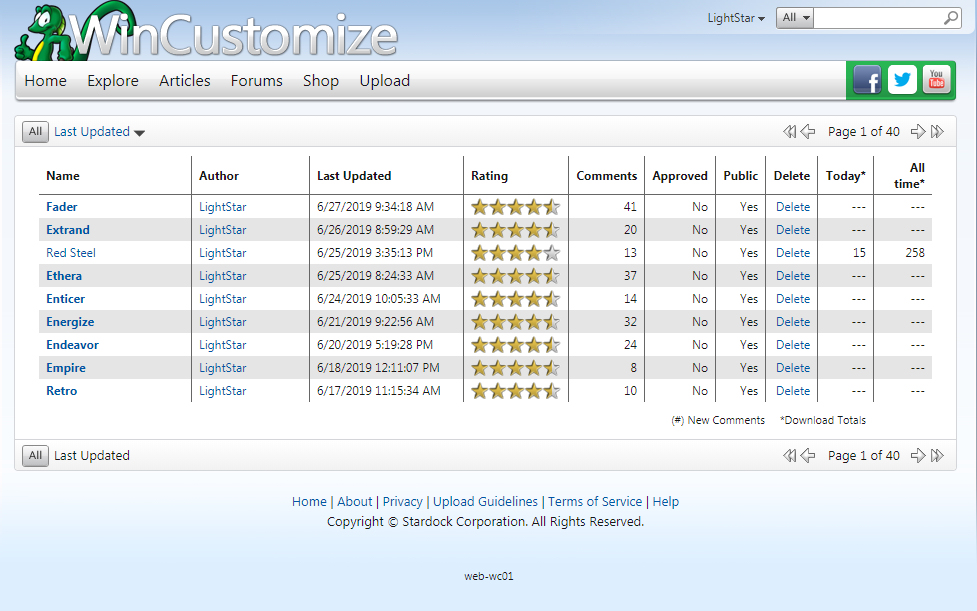The height and width of the screenshot is (611, 977).
Task: Click the Last Updated column header
Action: [354, 176]
